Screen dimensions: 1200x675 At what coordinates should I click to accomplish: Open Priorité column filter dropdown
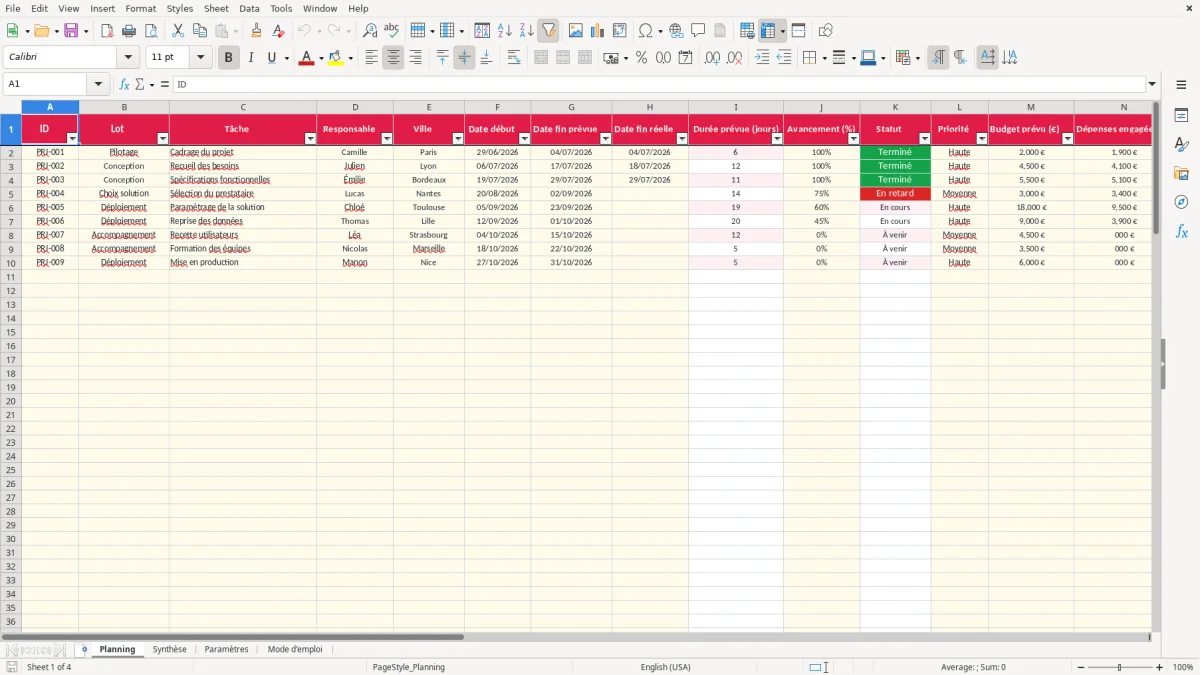click(981, 139)
